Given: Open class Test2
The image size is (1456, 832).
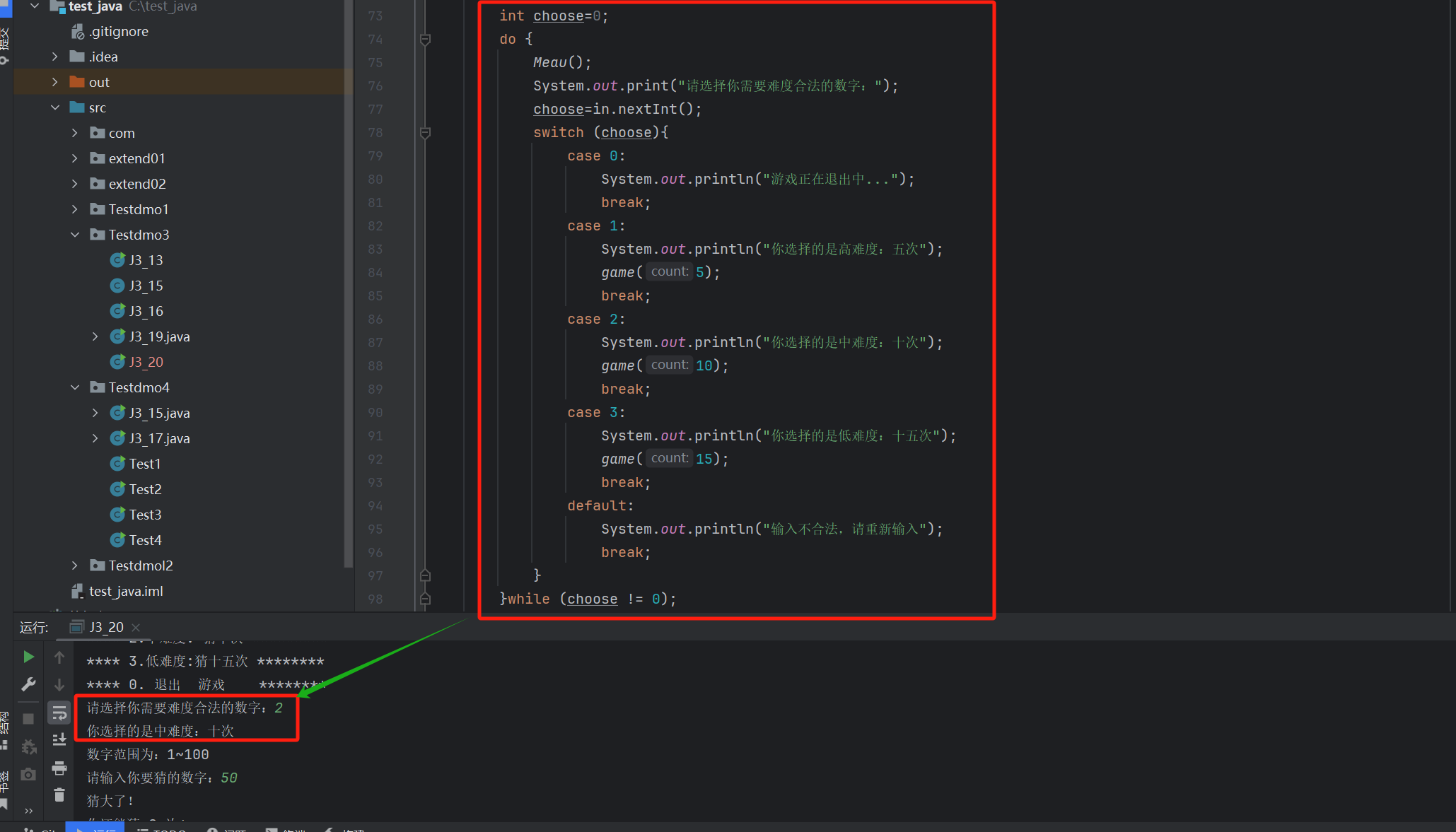Looking at the screenshot, I should pyautogui.click(x=145, y=489).
